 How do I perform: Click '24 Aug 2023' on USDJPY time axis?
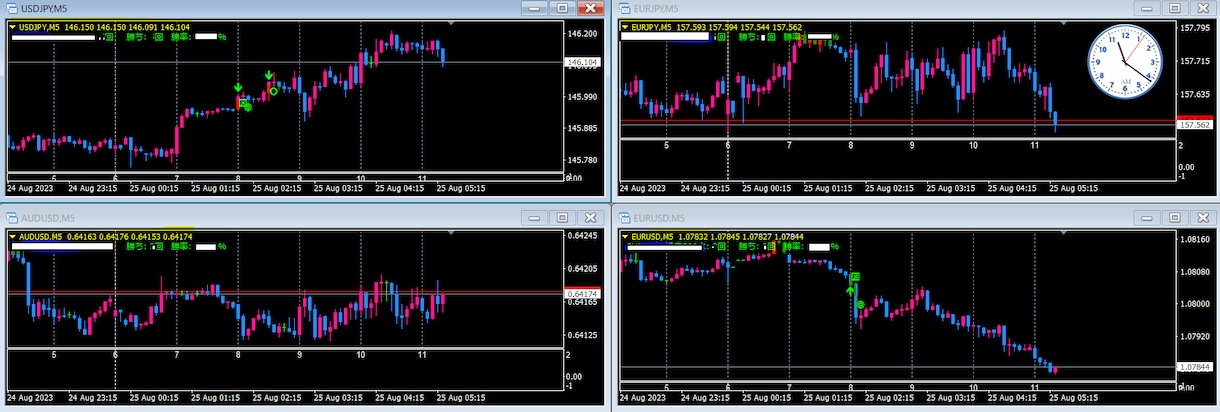(x=30, y=187)
